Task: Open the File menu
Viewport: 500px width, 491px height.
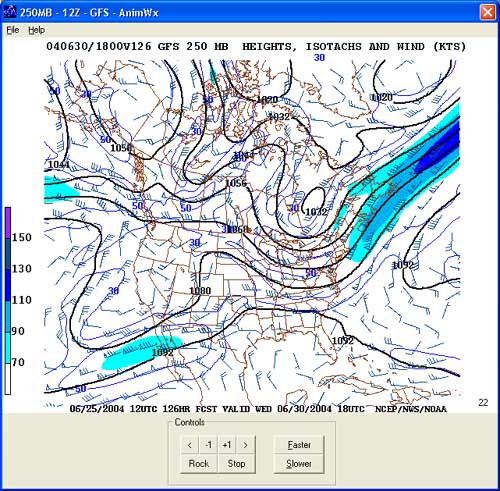Action: point(13,30)
